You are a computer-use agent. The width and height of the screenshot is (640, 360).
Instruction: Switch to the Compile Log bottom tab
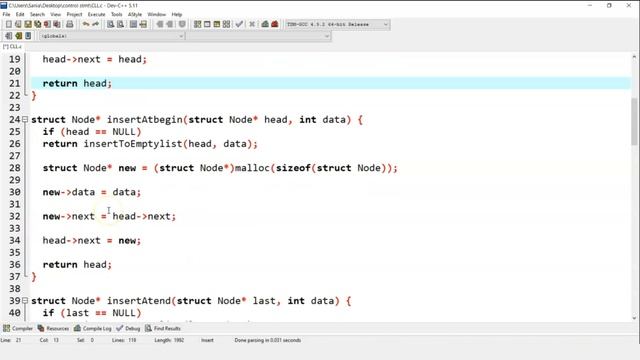coord(93,328)
